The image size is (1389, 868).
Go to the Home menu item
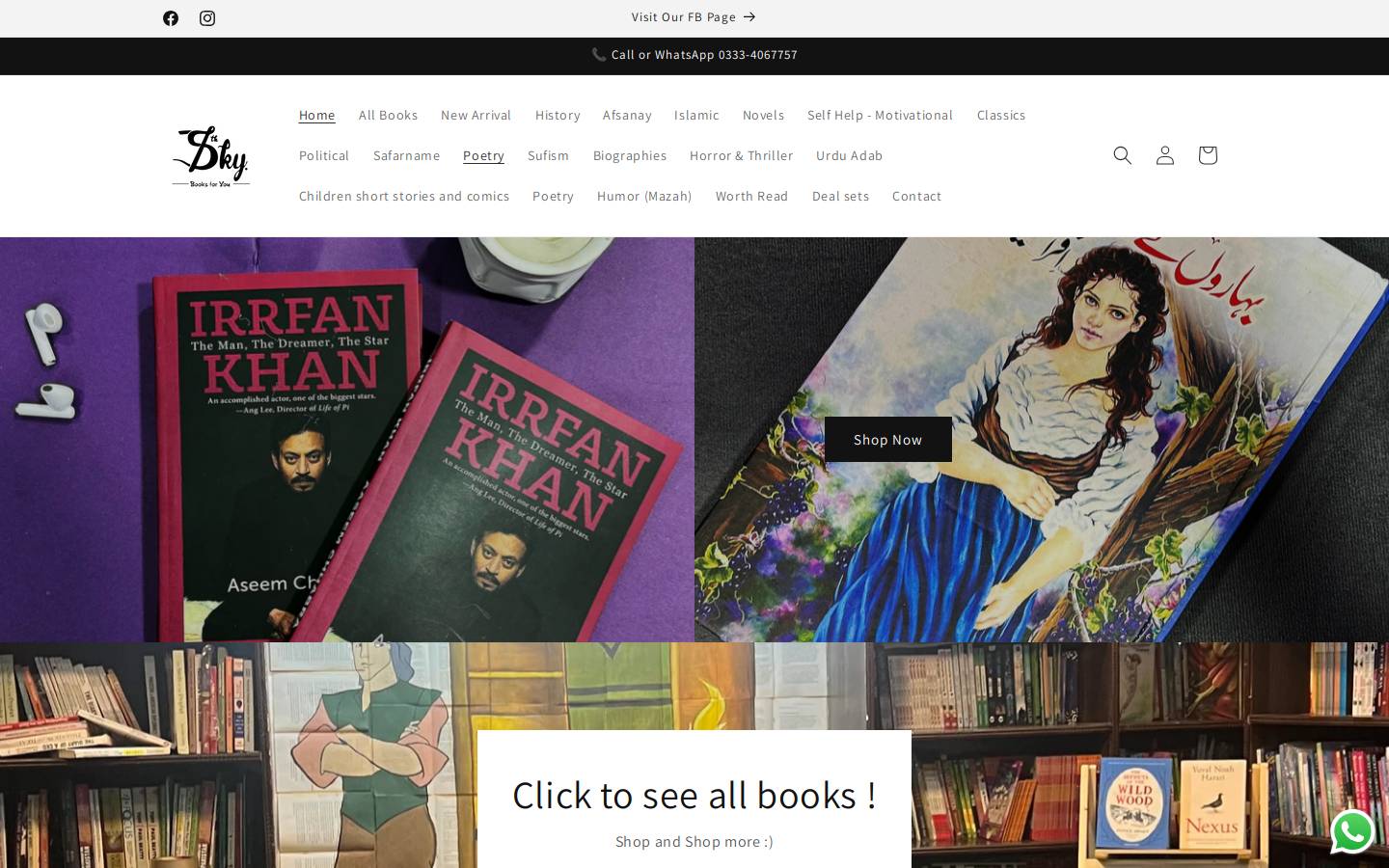click(x=317, y=115)
